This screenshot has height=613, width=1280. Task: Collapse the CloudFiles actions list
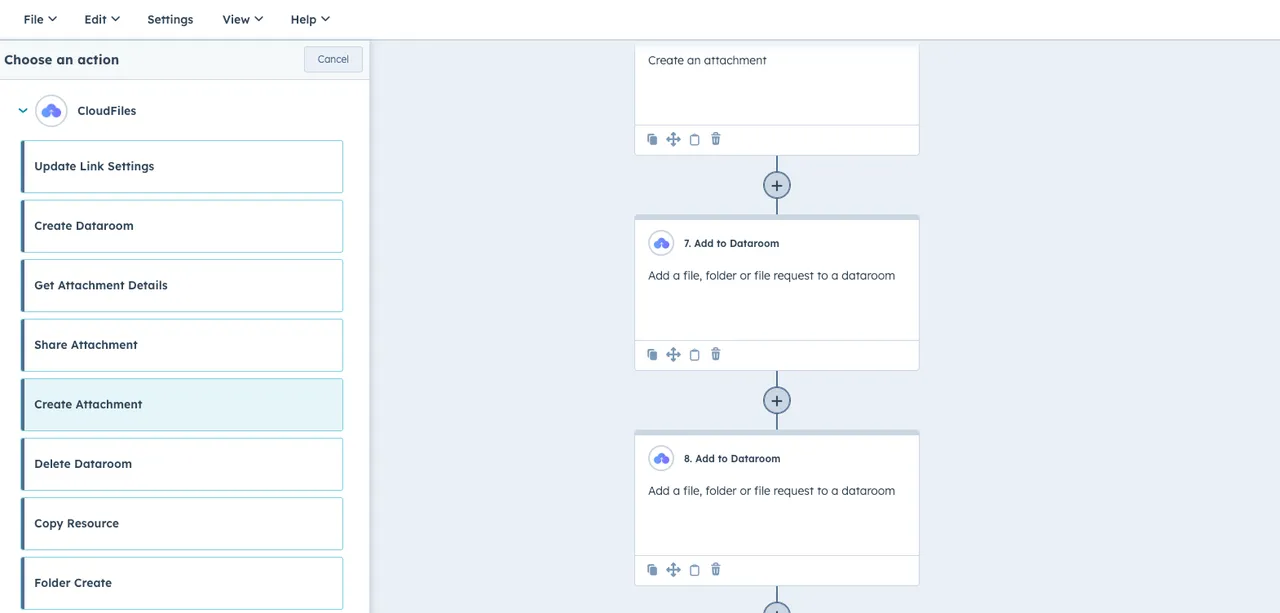click(22, 110)
